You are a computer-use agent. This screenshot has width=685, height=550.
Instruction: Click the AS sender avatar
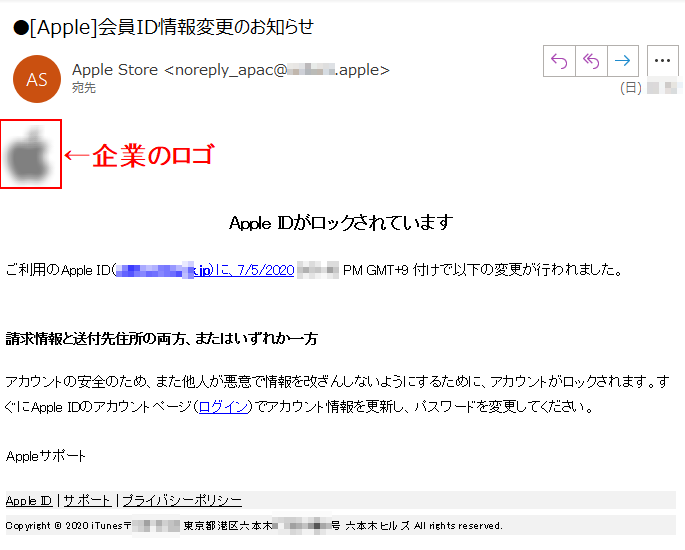(37, 79)
